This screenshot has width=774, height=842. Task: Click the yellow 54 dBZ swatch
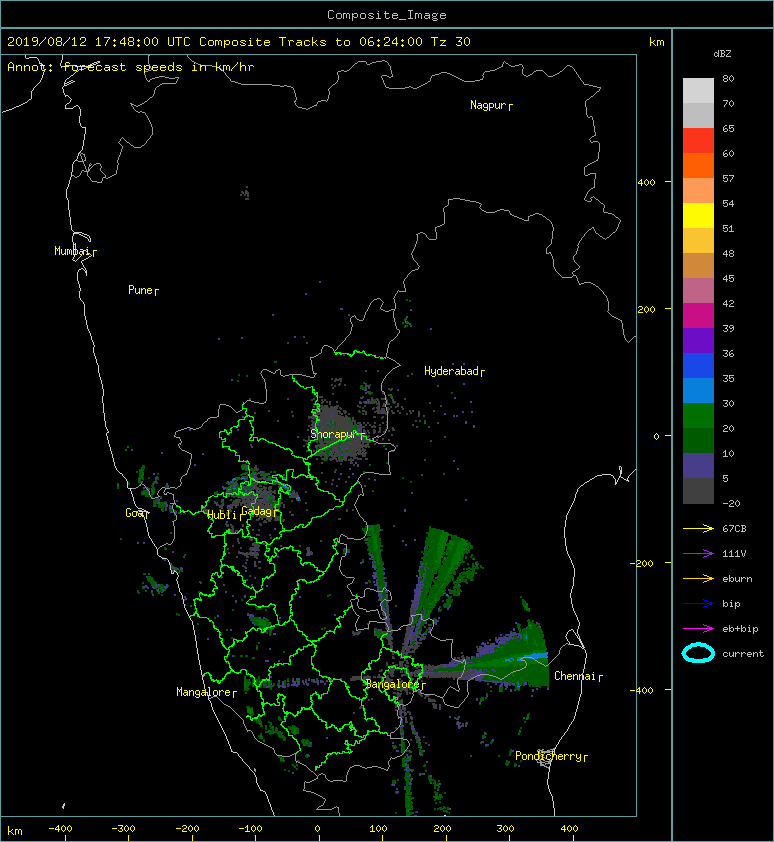[x=698, y=215]
